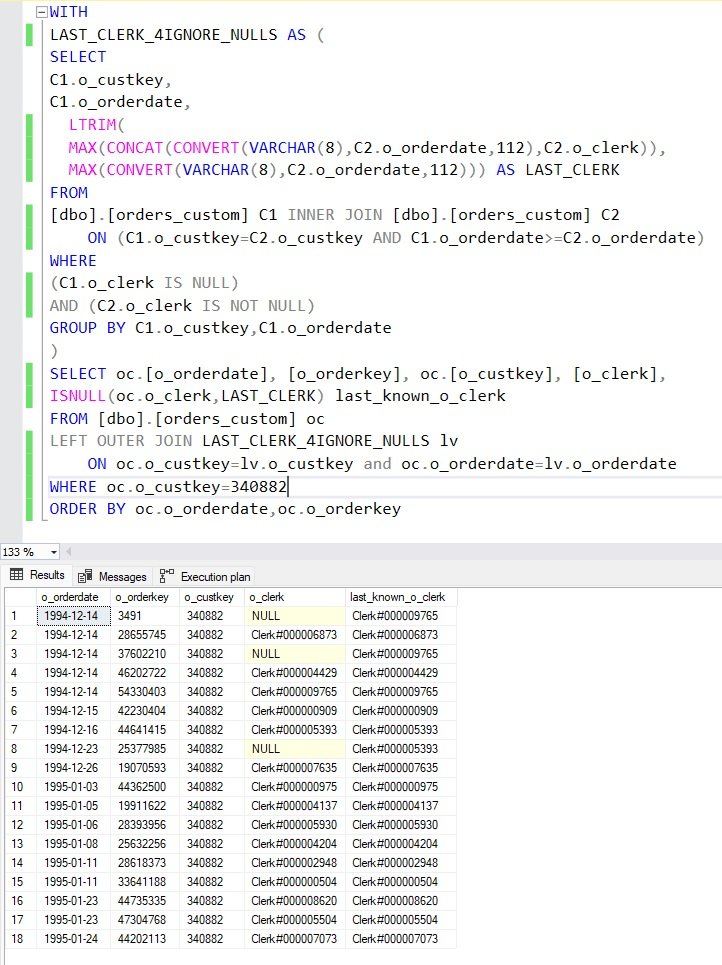Click the Execution plan tab icon

click(x=167, y=576)
